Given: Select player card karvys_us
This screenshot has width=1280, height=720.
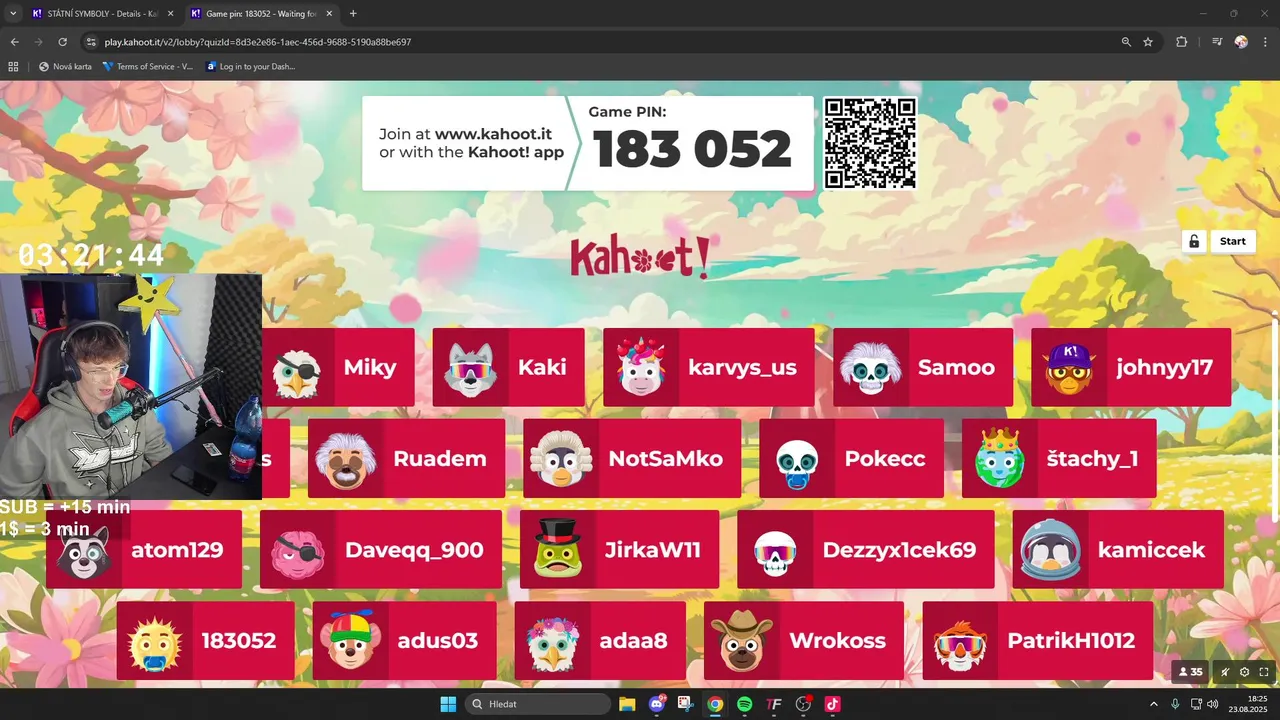Looking at the screenshot, I should [x=709, y=367].
